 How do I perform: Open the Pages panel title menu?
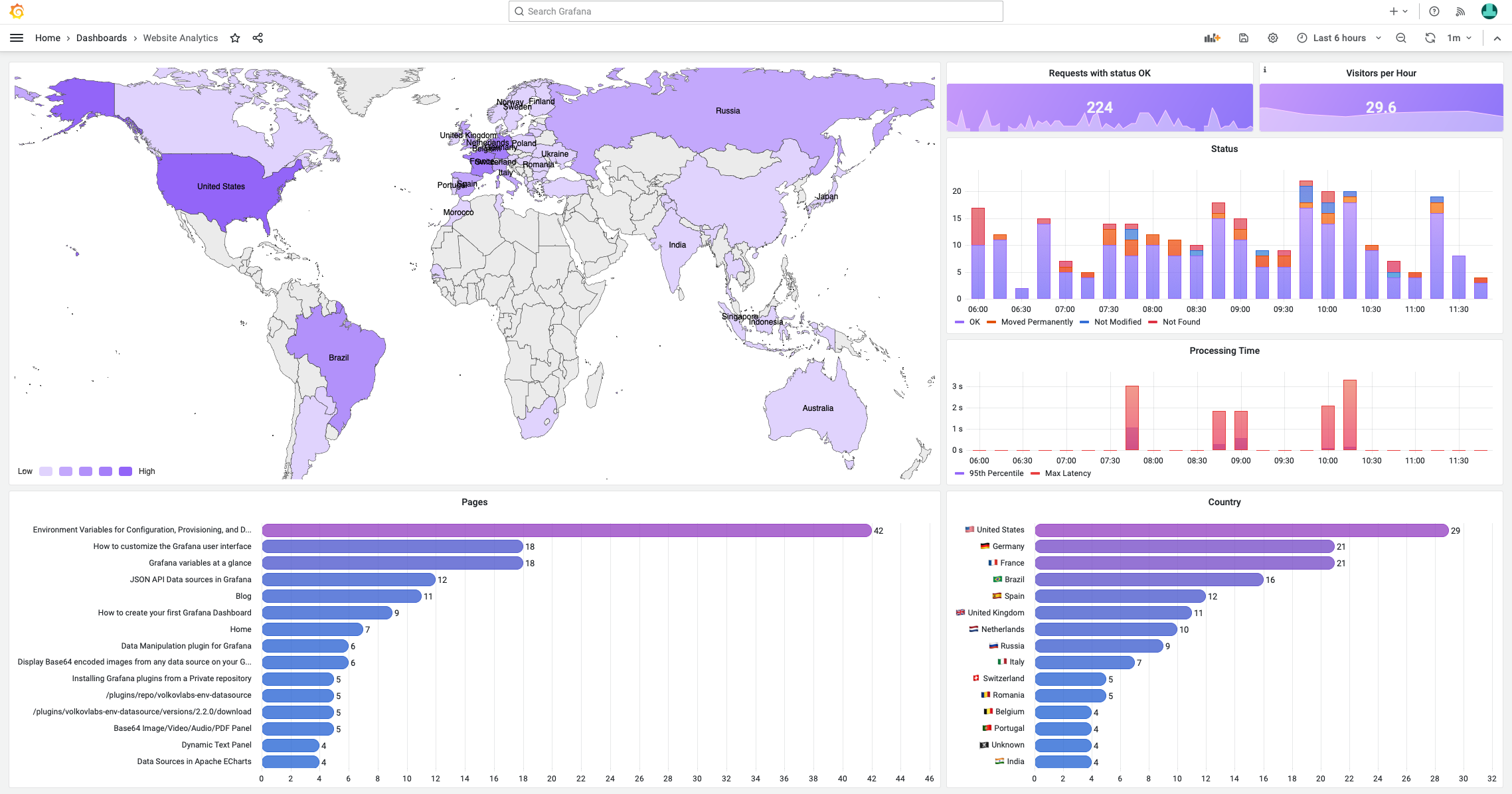click(475, 502)
